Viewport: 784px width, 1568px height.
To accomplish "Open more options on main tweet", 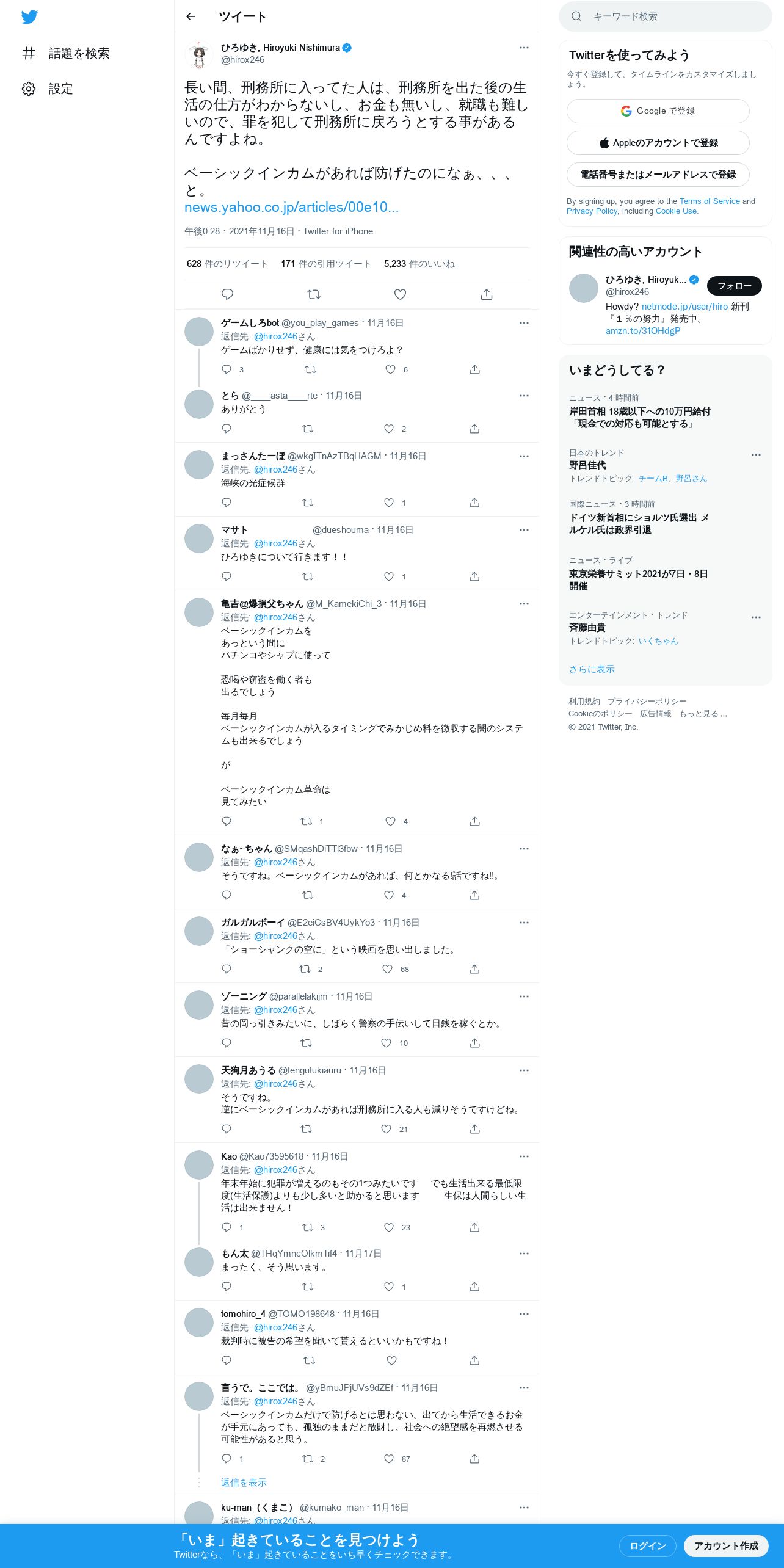I will 524,48.
